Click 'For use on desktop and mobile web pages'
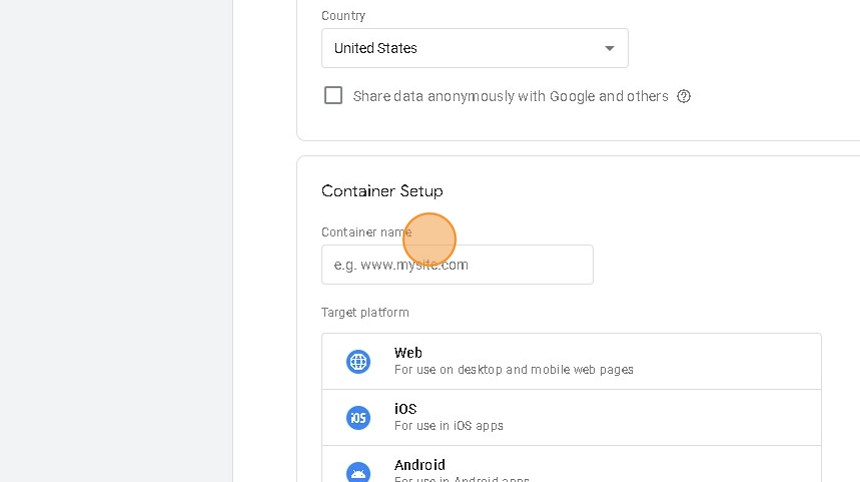Screen dimensions: 860x482 513,370
